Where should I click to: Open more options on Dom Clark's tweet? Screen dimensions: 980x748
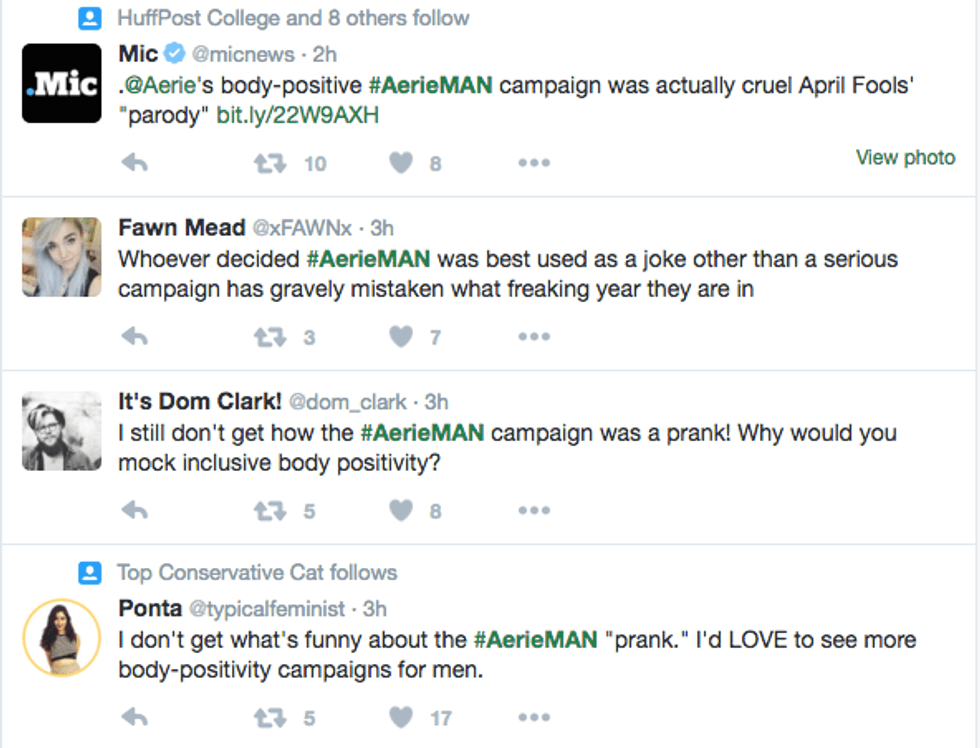(534, 511)
